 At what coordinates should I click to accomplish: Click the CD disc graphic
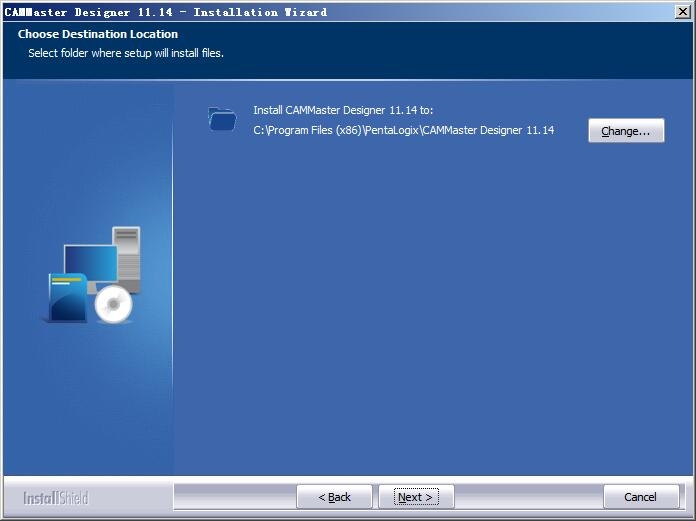(x=115, y=304)
